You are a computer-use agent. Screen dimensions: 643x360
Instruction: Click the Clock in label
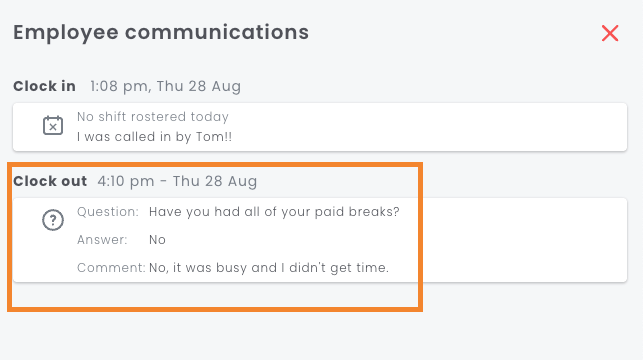[x=44, y=86]
